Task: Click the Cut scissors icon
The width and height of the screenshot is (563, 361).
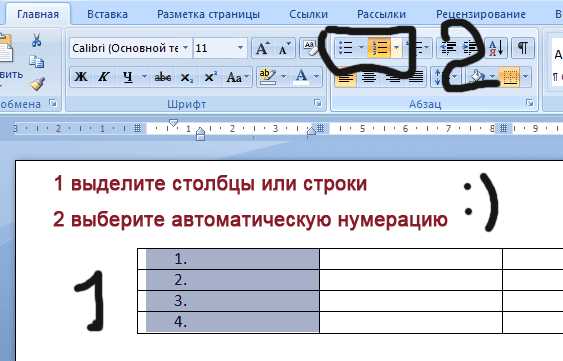Action: pyautogui.click(x=36, y=40)
